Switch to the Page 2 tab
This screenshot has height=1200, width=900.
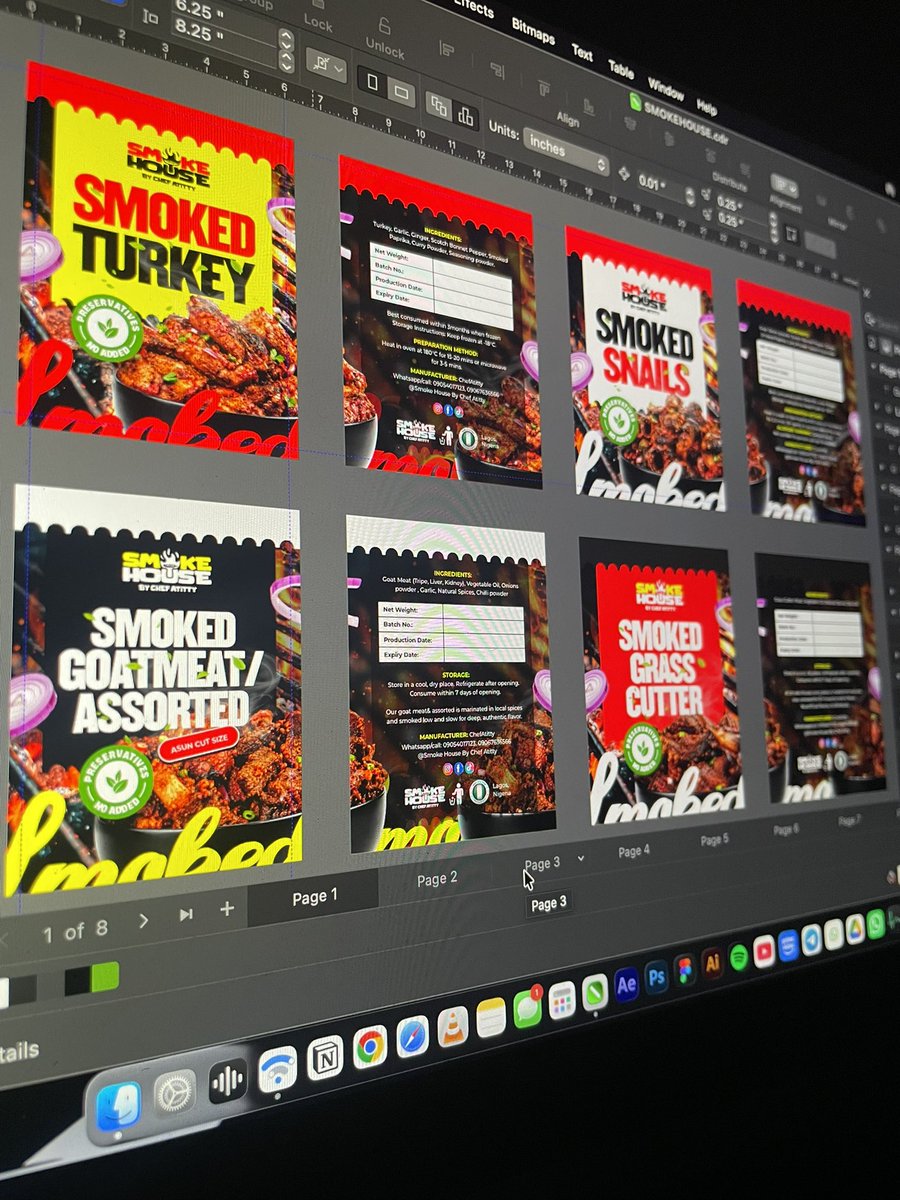[437, 879]
